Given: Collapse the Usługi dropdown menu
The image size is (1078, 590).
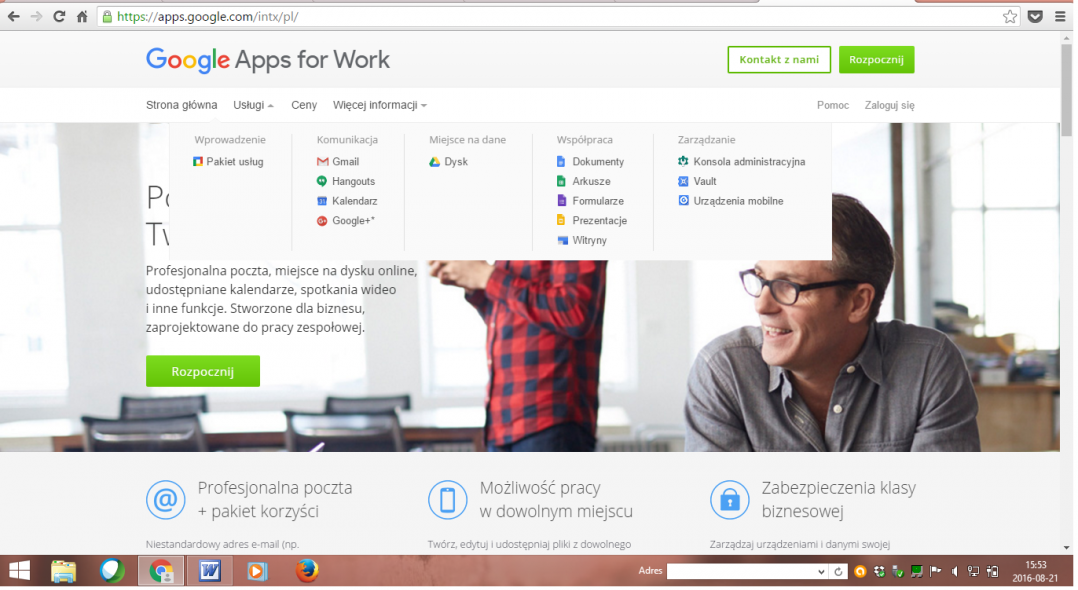Looking at the screenshot, I should click(253, 105).
